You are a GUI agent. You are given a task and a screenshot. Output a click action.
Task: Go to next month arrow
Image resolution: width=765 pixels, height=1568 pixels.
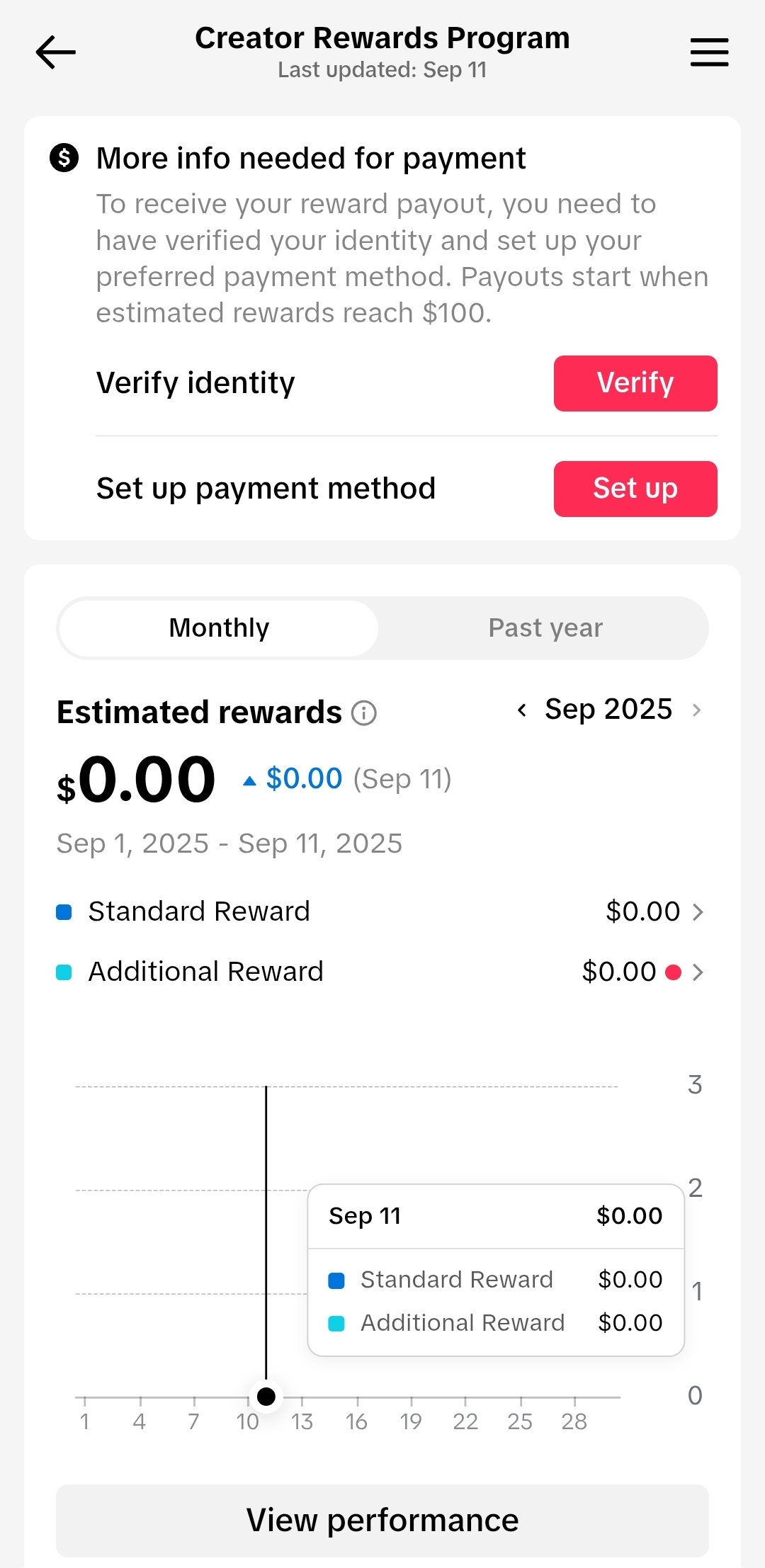pos(696,710)
